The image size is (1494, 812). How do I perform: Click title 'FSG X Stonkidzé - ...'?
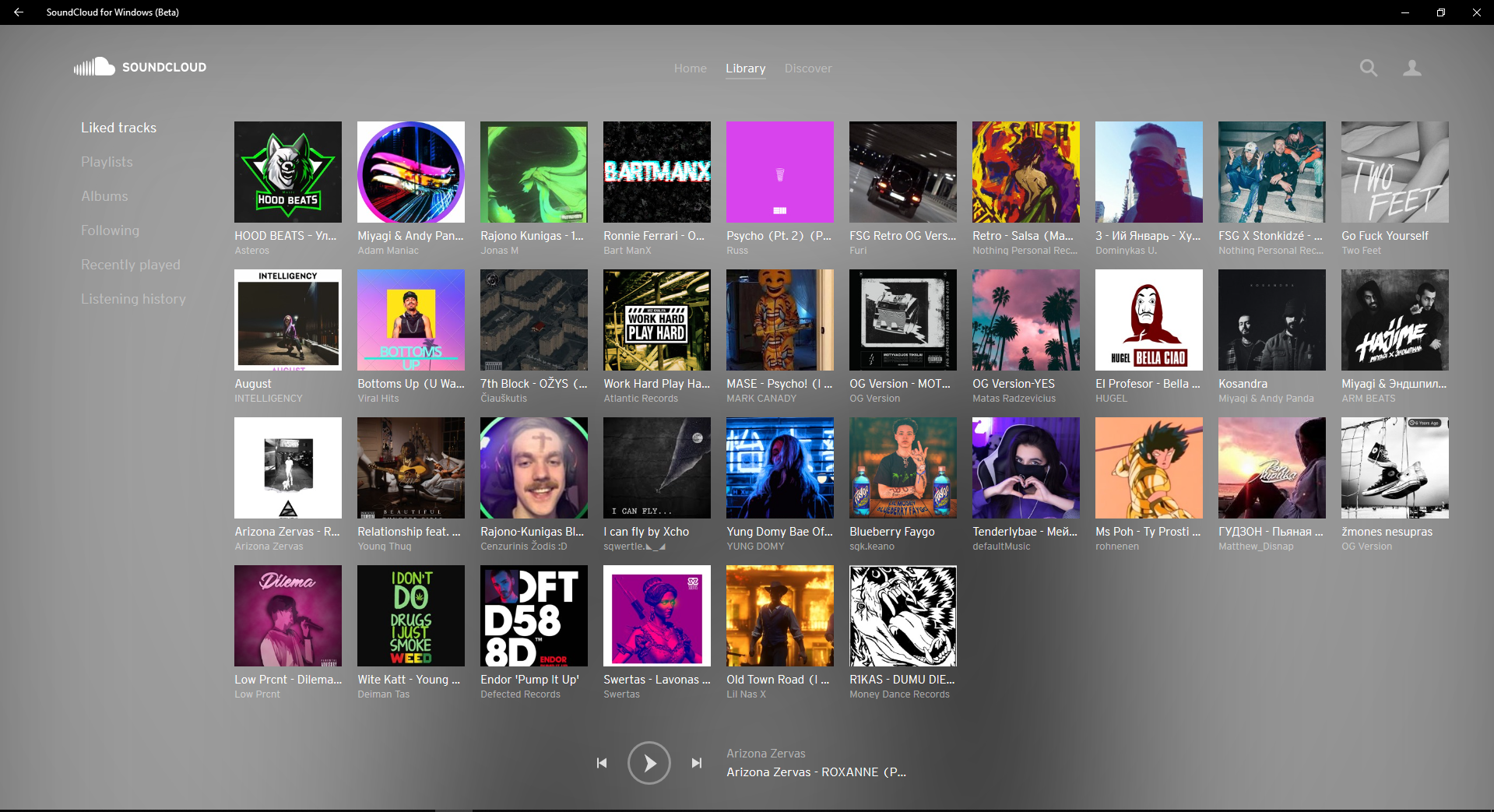coord(1271,236)
